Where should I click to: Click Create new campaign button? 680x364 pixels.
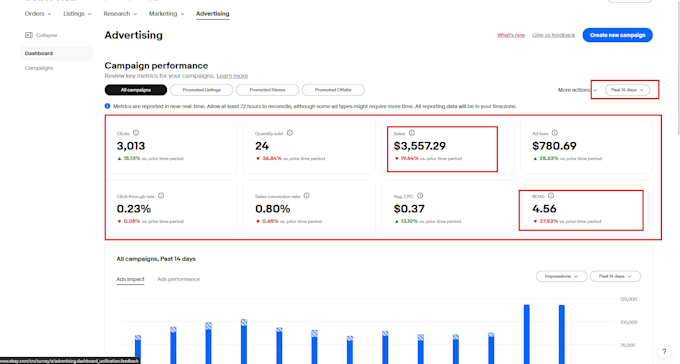(618, 35)
